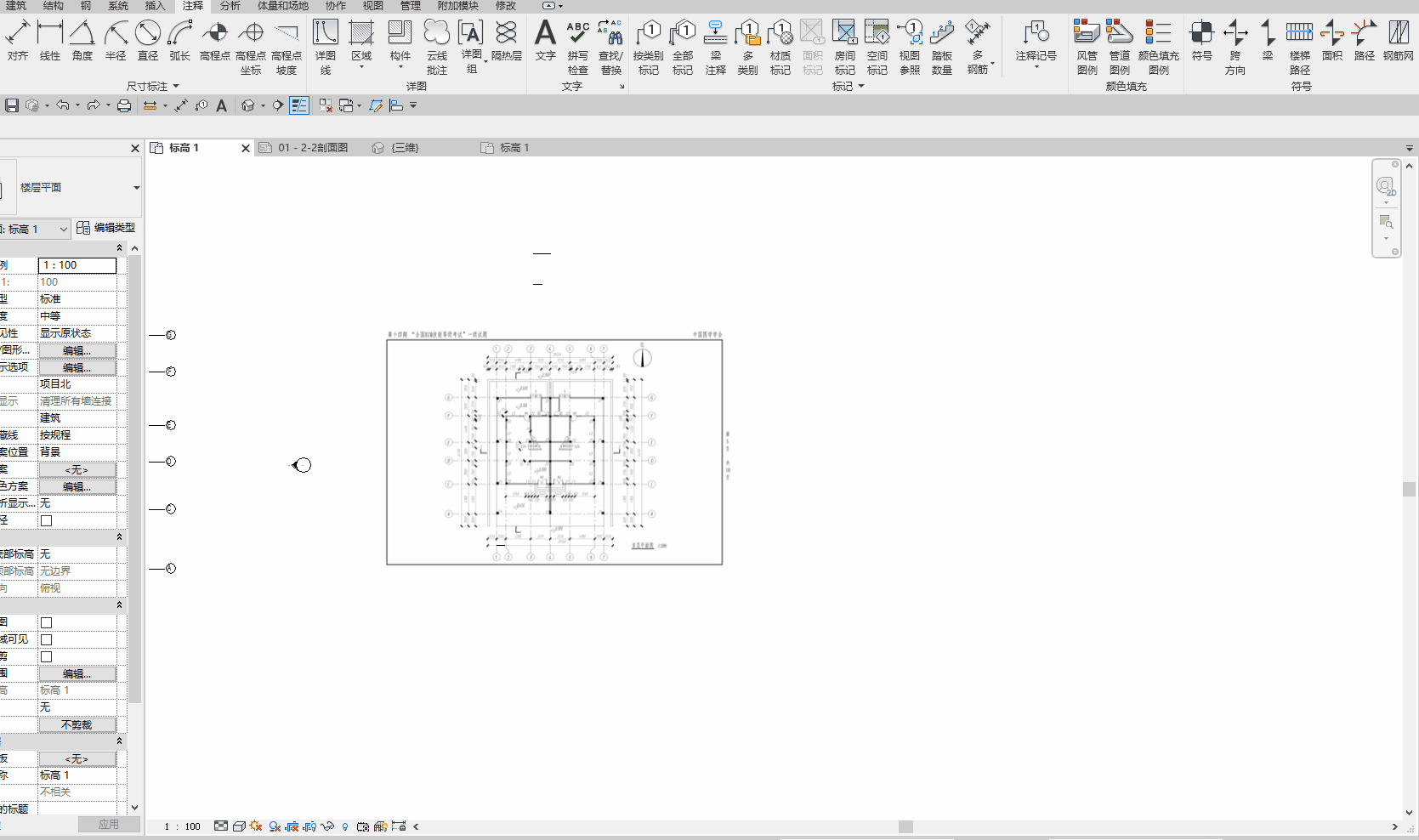Open the 楼层平面 type selector dropdown

[136, 188]
